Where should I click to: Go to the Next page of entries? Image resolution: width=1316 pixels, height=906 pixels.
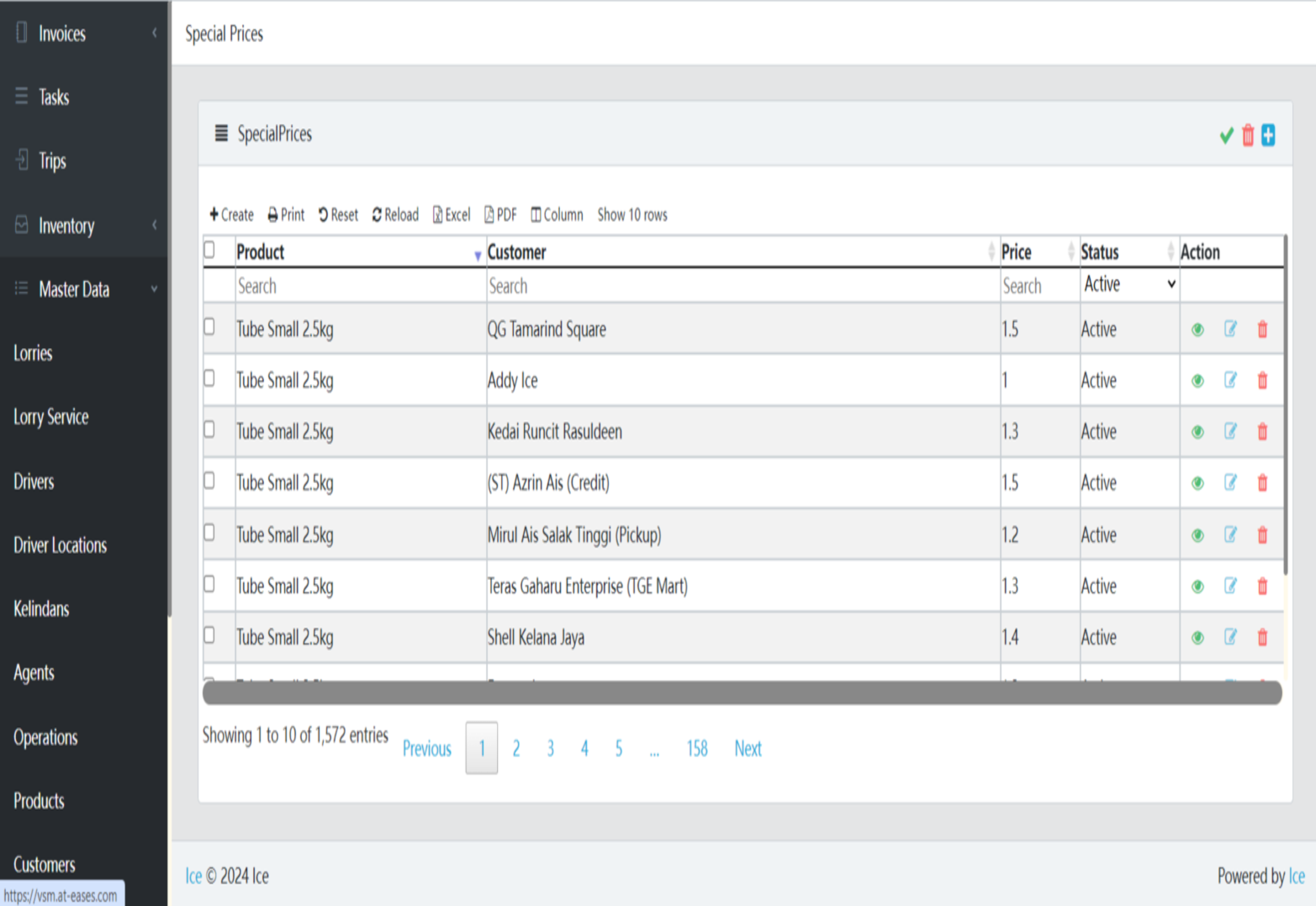pyautogui.click(x=747, y=749)
